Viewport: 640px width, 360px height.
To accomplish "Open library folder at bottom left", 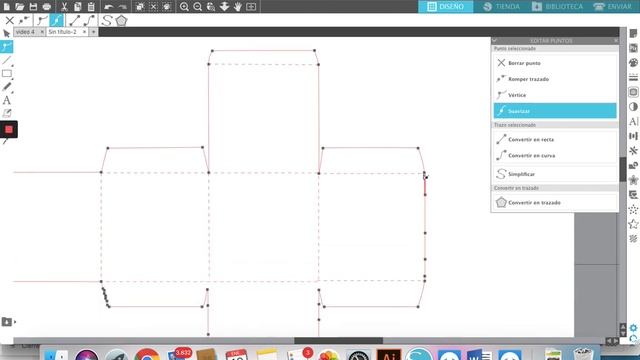I will (x=7, y=322).
